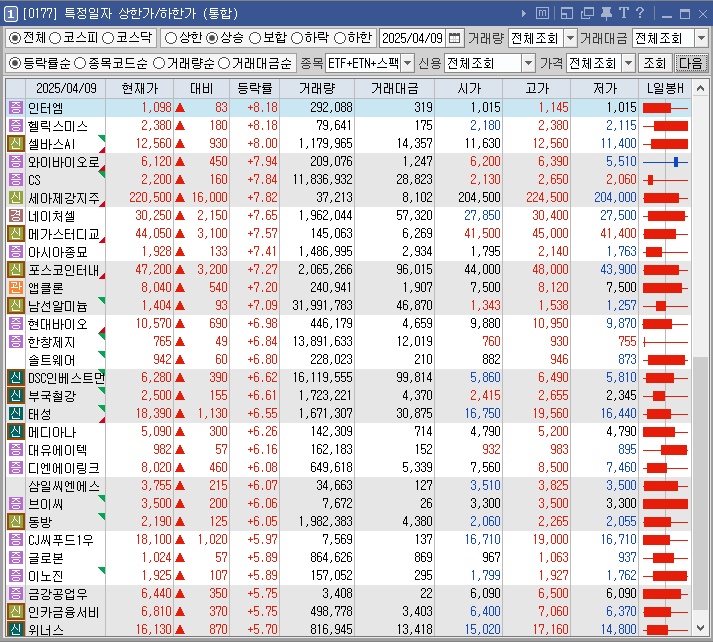The height and width of the screenshot is (642, 713).
Task: Open the 종목 ETF+ETN+스팩 dropdown
Action: click(408, 63)
